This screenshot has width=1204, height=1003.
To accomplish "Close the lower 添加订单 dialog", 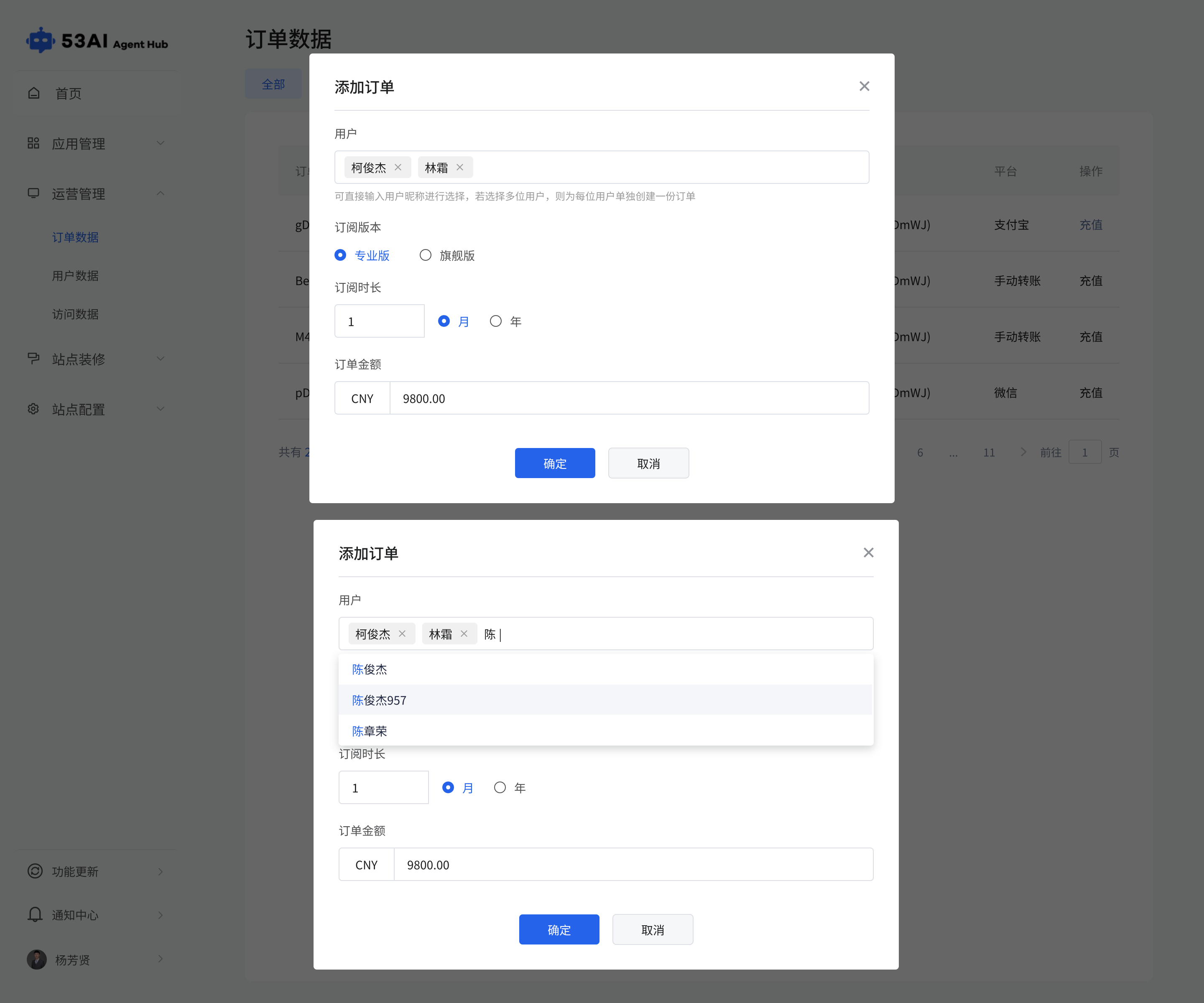I will 869,552.
